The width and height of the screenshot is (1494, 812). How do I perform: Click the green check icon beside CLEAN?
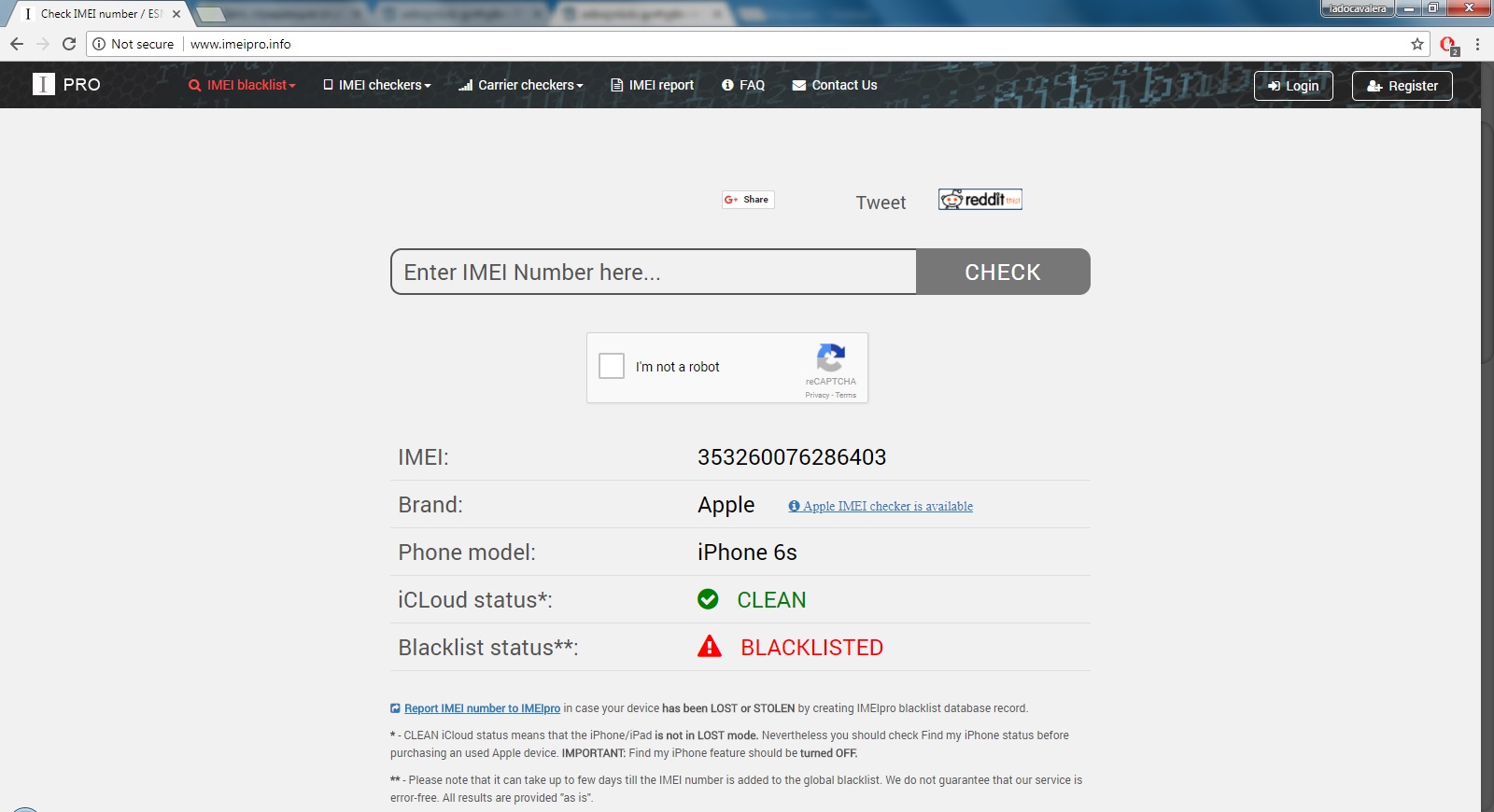708,599
